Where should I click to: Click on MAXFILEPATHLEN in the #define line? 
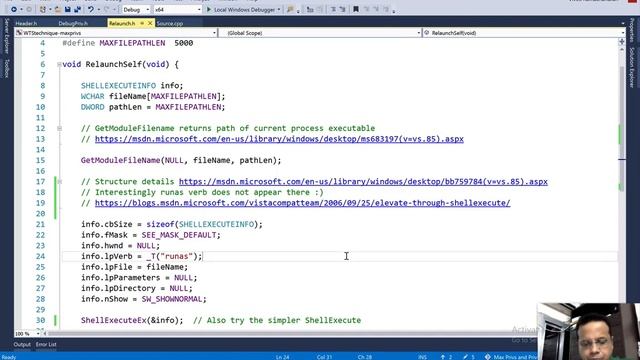(132, 43)
